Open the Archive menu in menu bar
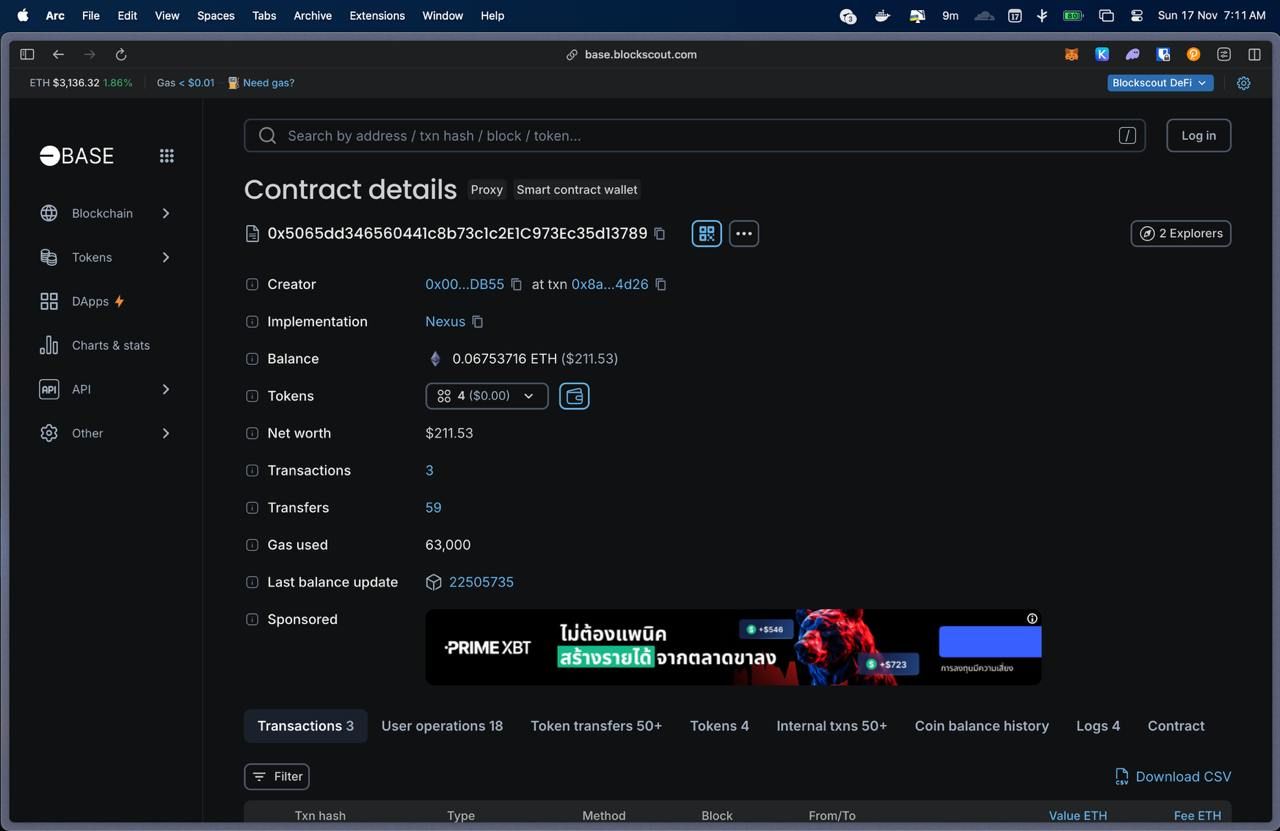 click(313, 16)
